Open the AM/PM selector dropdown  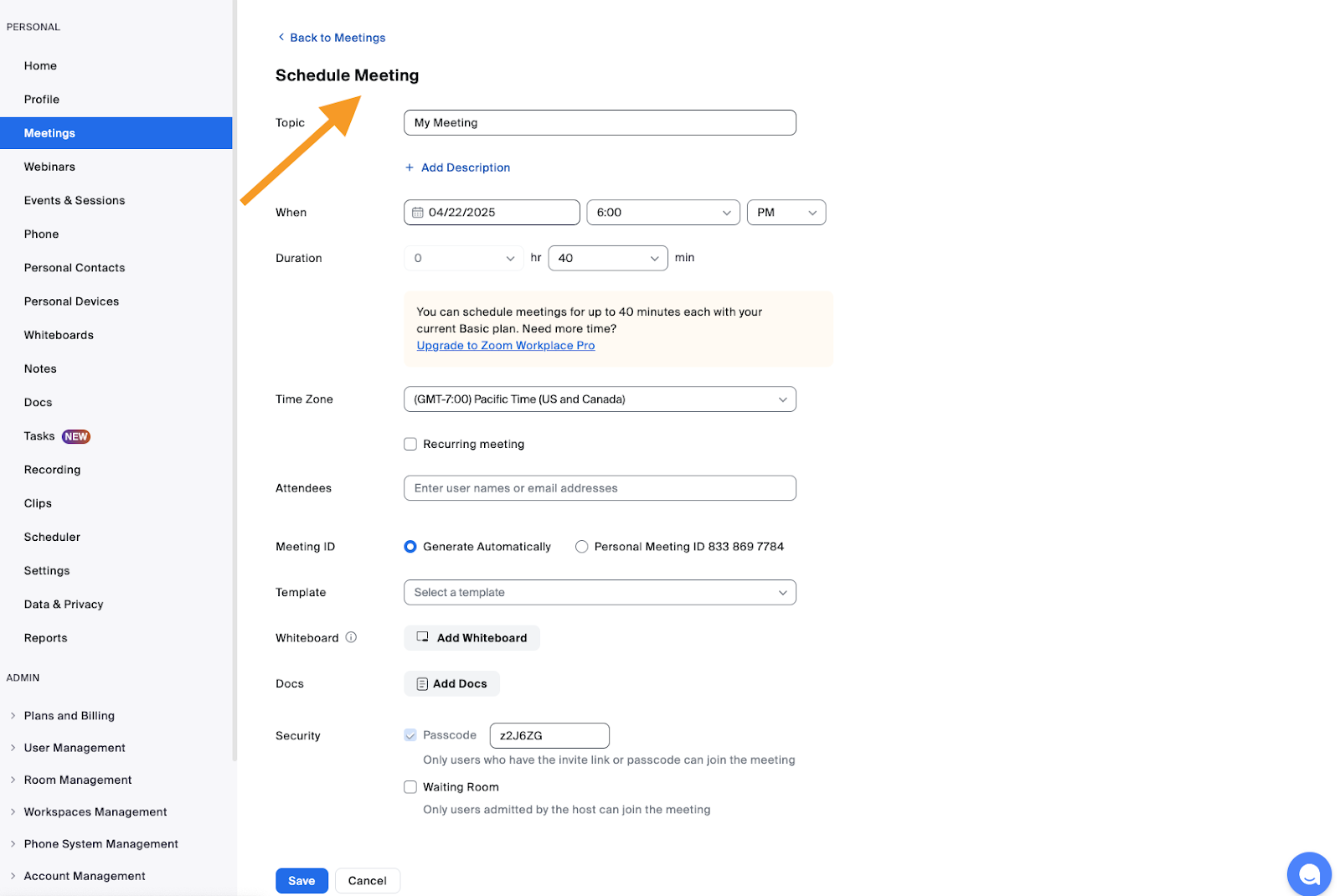[786, 213]
